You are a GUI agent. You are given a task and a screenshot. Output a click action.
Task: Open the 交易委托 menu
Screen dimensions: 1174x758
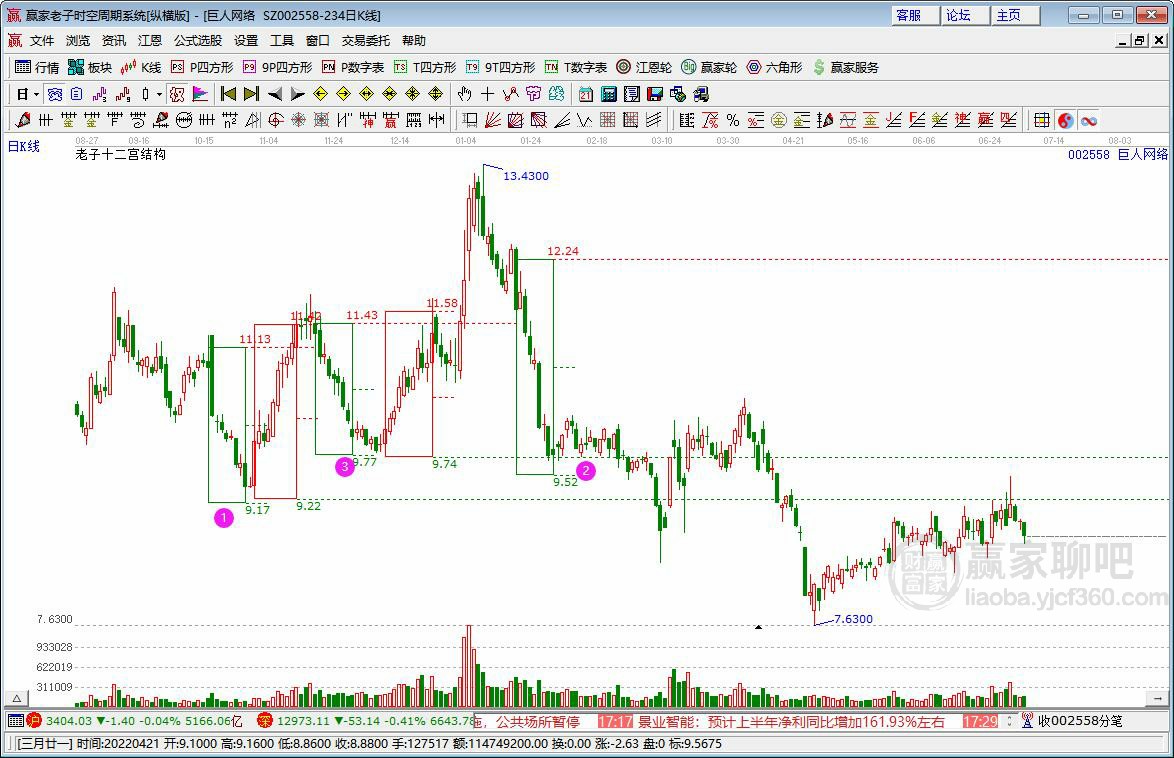(x=366, y=40)
